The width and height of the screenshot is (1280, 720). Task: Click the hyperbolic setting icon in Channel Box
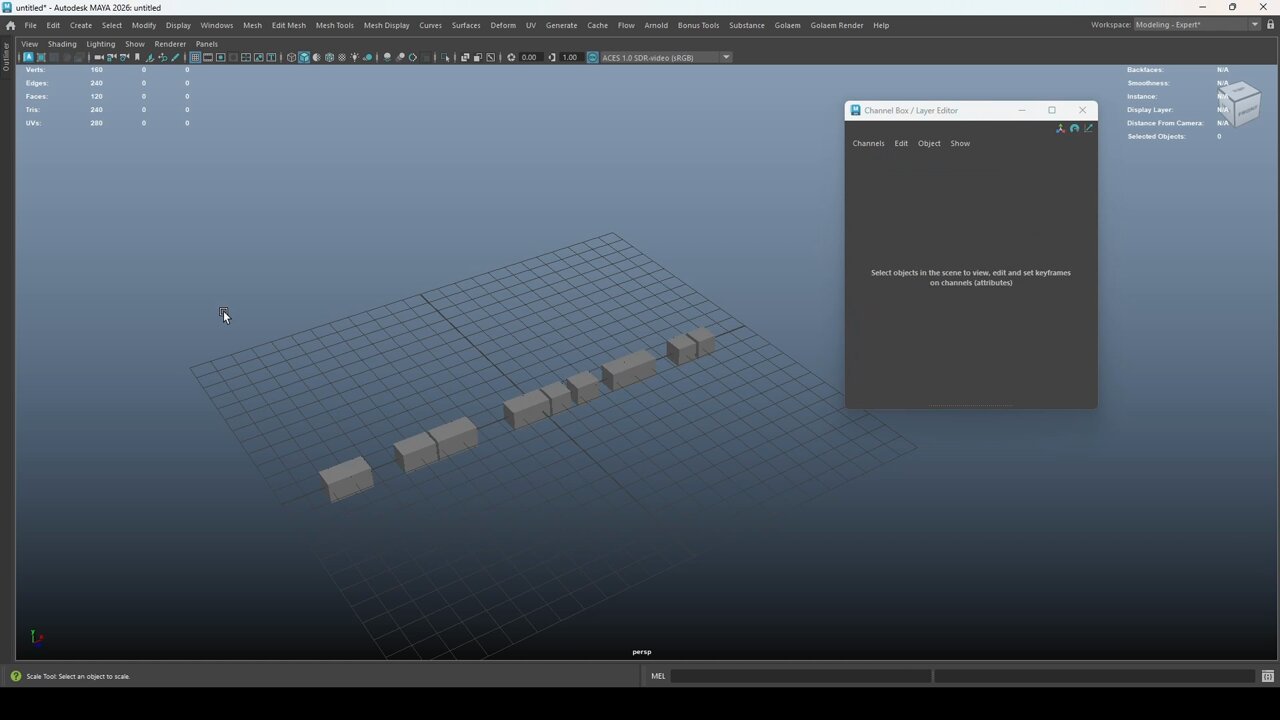1088,128
